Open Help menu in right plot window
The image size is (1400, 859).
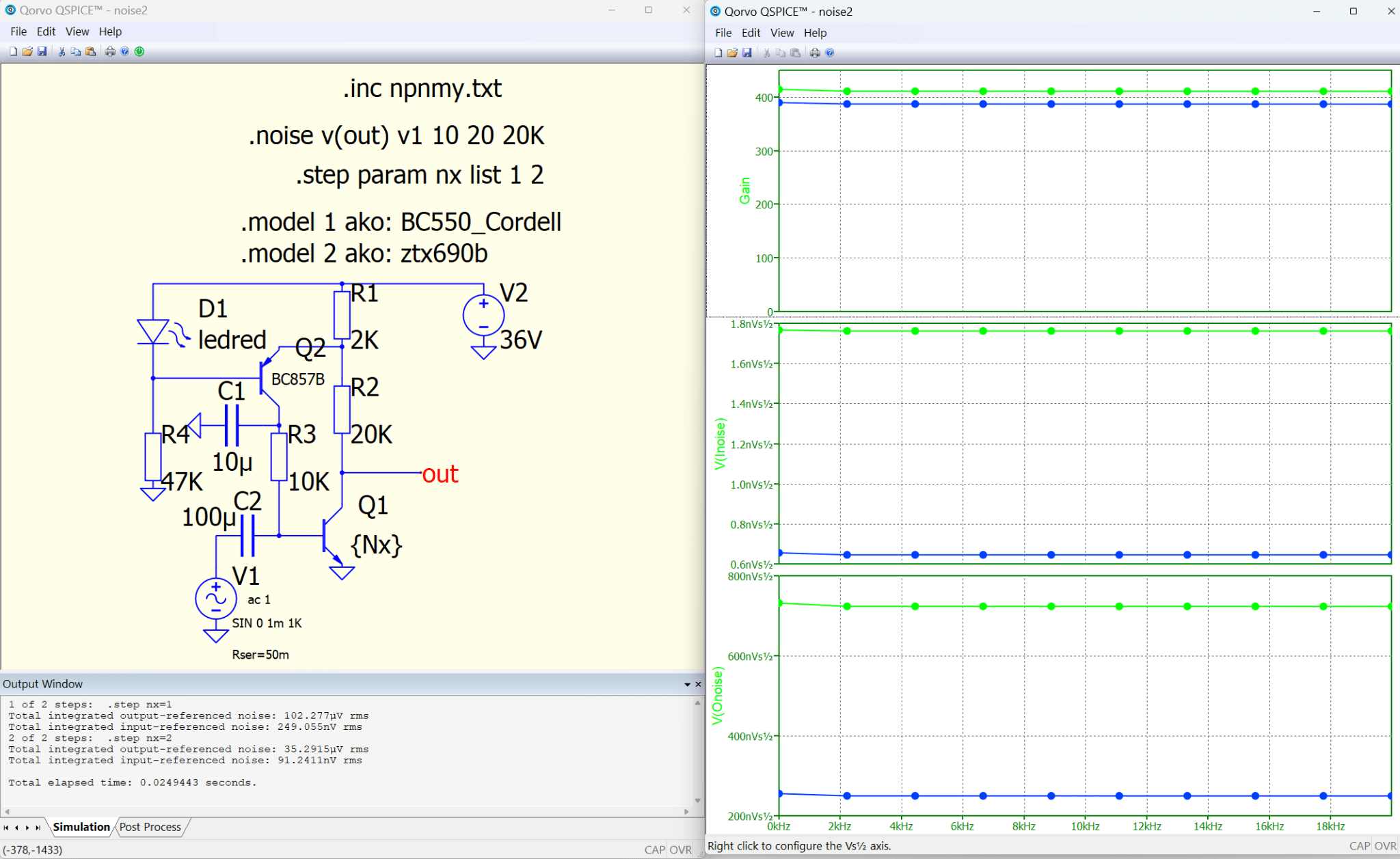(x=815, y=33)
